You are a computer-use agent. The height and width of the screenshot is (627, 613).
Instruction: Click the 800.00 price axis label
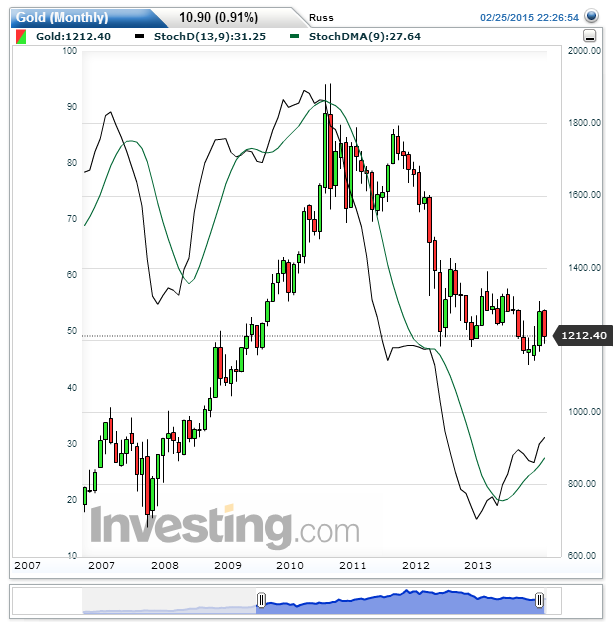[x=584, y=483]
